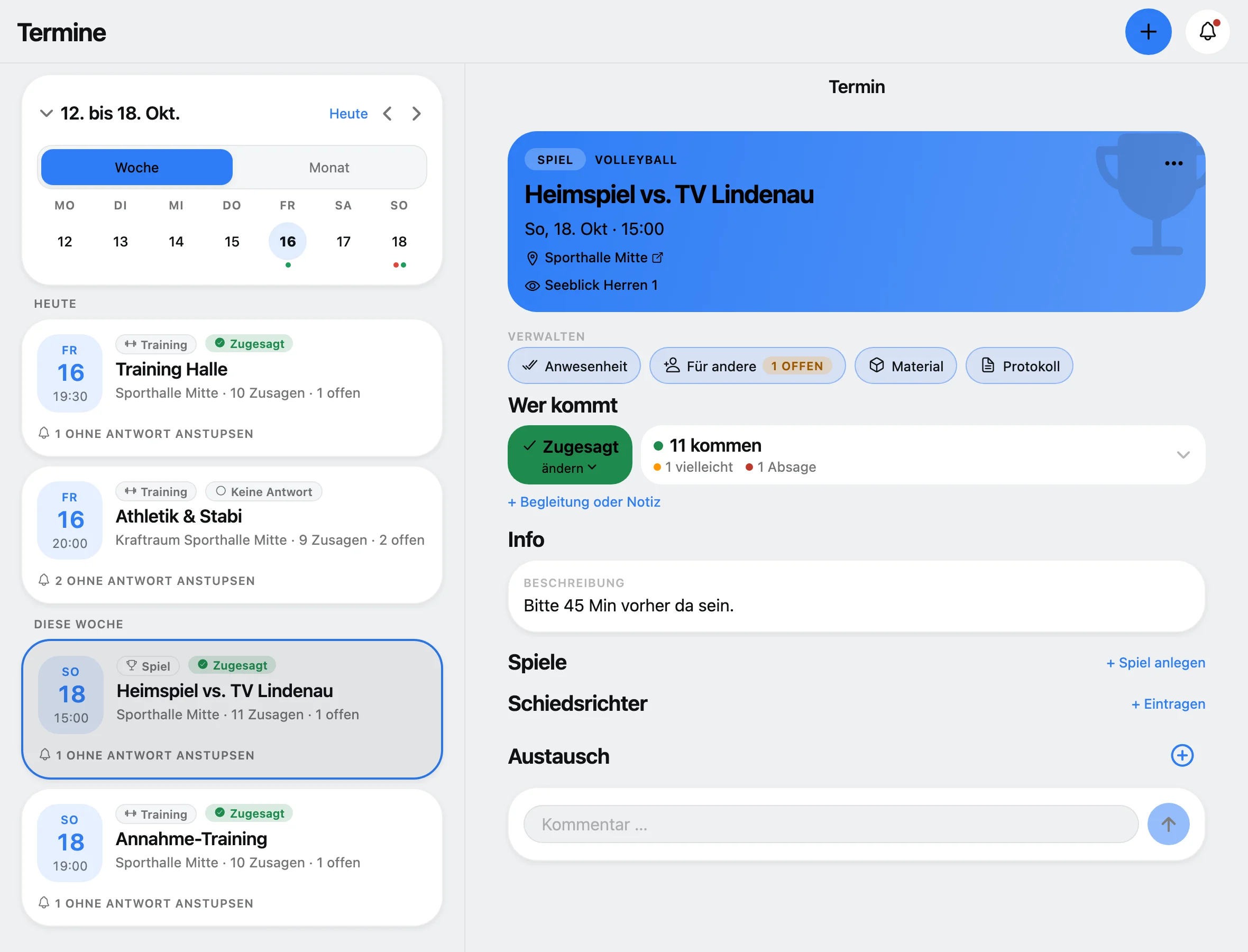The height and width of the screenshot is (952, 1248).
Task: Switch to Woche view
Action: tap(136, 167)
